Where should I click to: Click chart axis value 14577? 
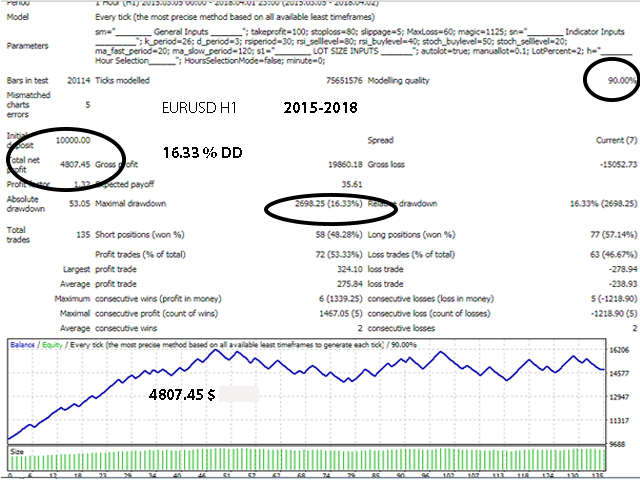(x=619, y=373)
